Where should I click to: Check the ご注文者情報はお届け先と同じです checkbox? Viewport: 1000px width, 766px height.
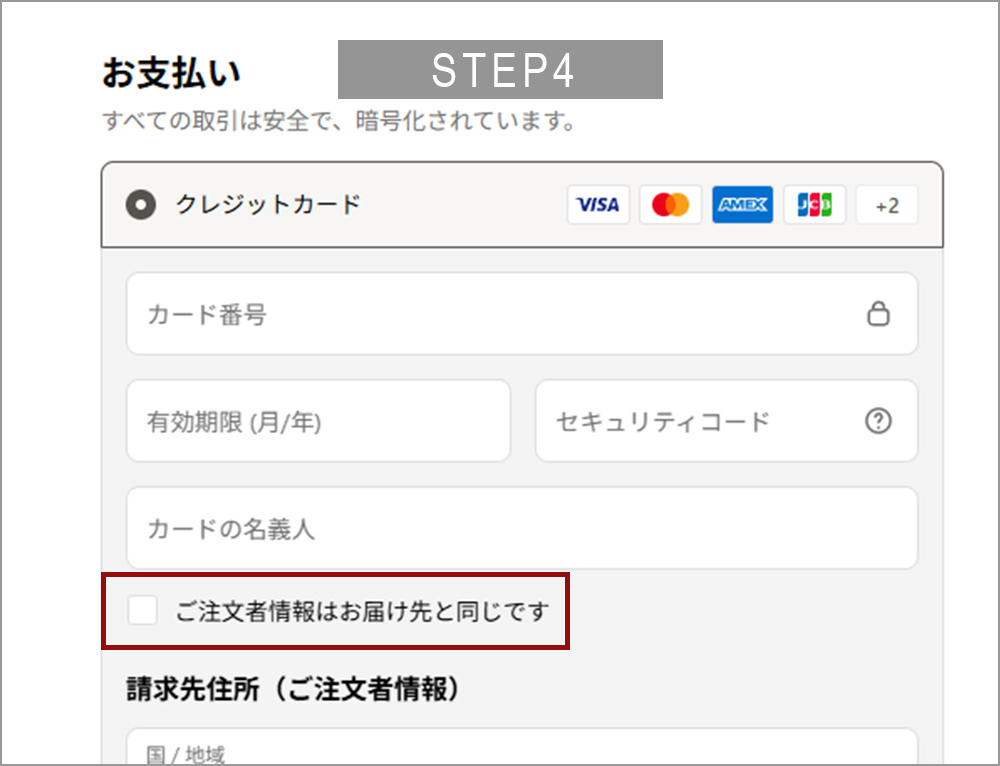pyautogui.click(x=142, y=610)
